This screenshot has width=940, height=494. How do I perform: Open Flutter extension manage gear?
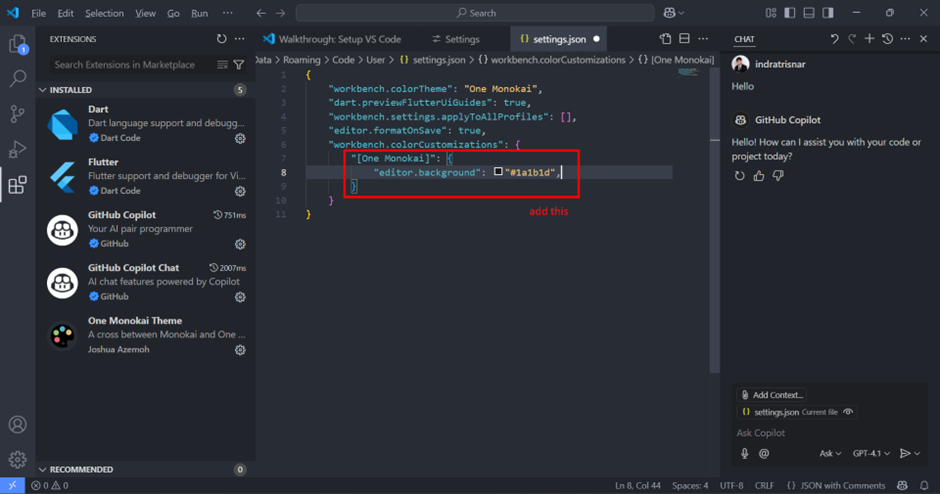point(240,191)
